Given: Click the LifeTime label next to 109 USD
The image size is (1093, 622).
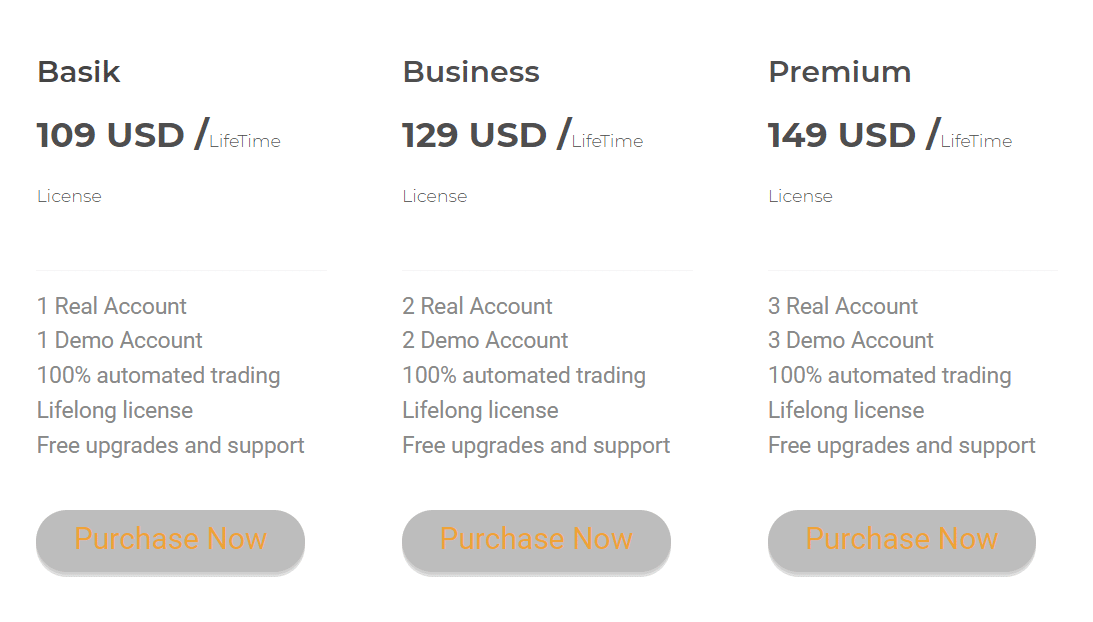Looking at the screenshot, I should point(244,141).
